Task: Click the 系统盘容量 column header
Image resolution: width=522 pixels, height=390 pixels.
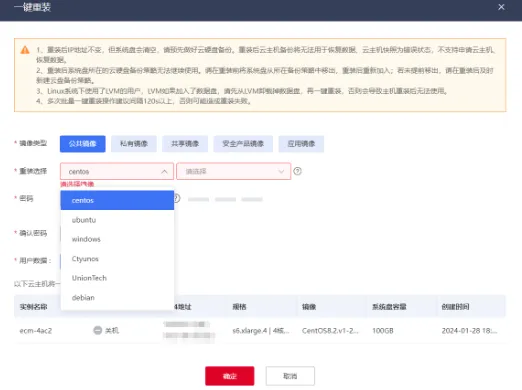Action: pyautogui.click(x=389, y=307)
